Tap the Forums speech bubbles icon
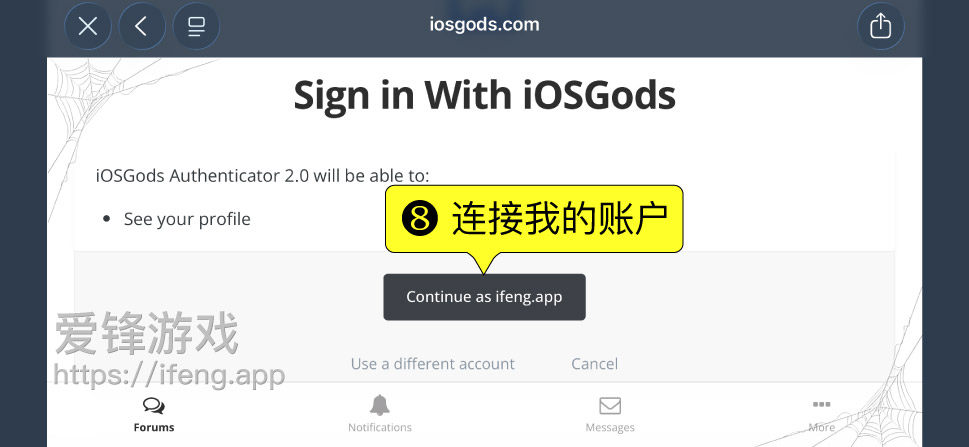Screen dimensions: 969x447 click(153, 406)
